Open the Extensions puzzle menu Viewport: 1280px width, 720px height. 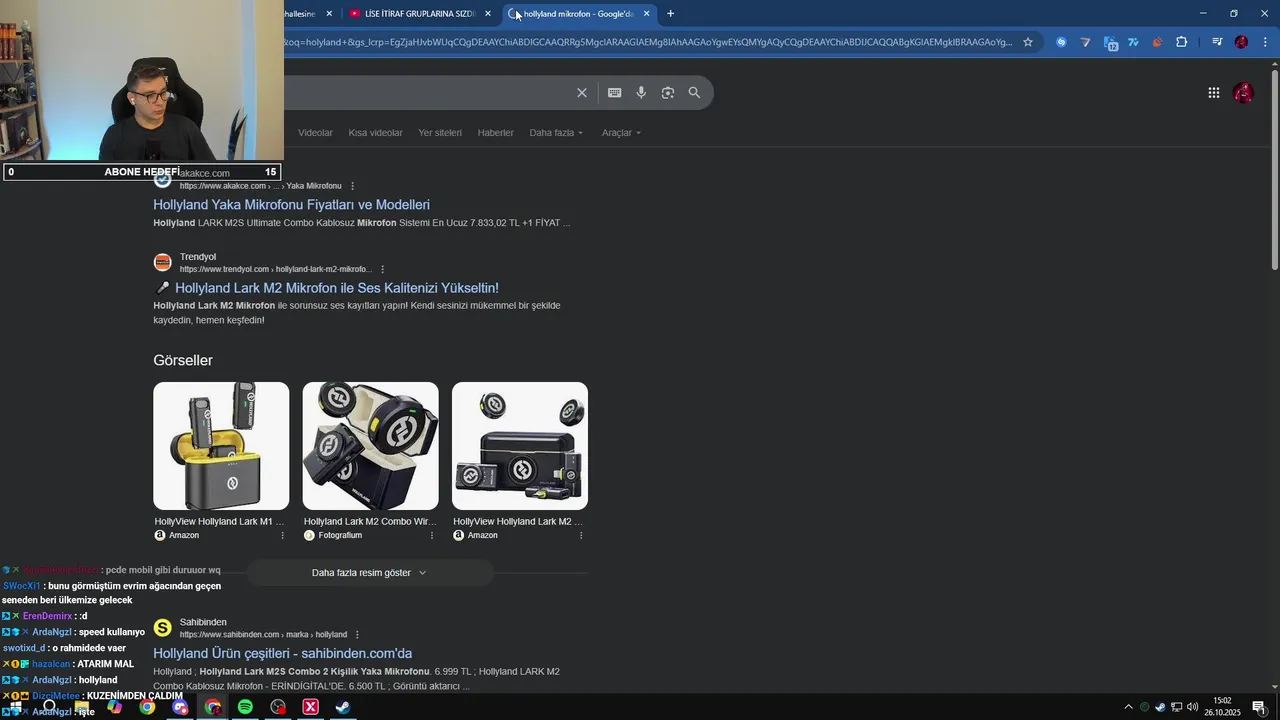1181,42
